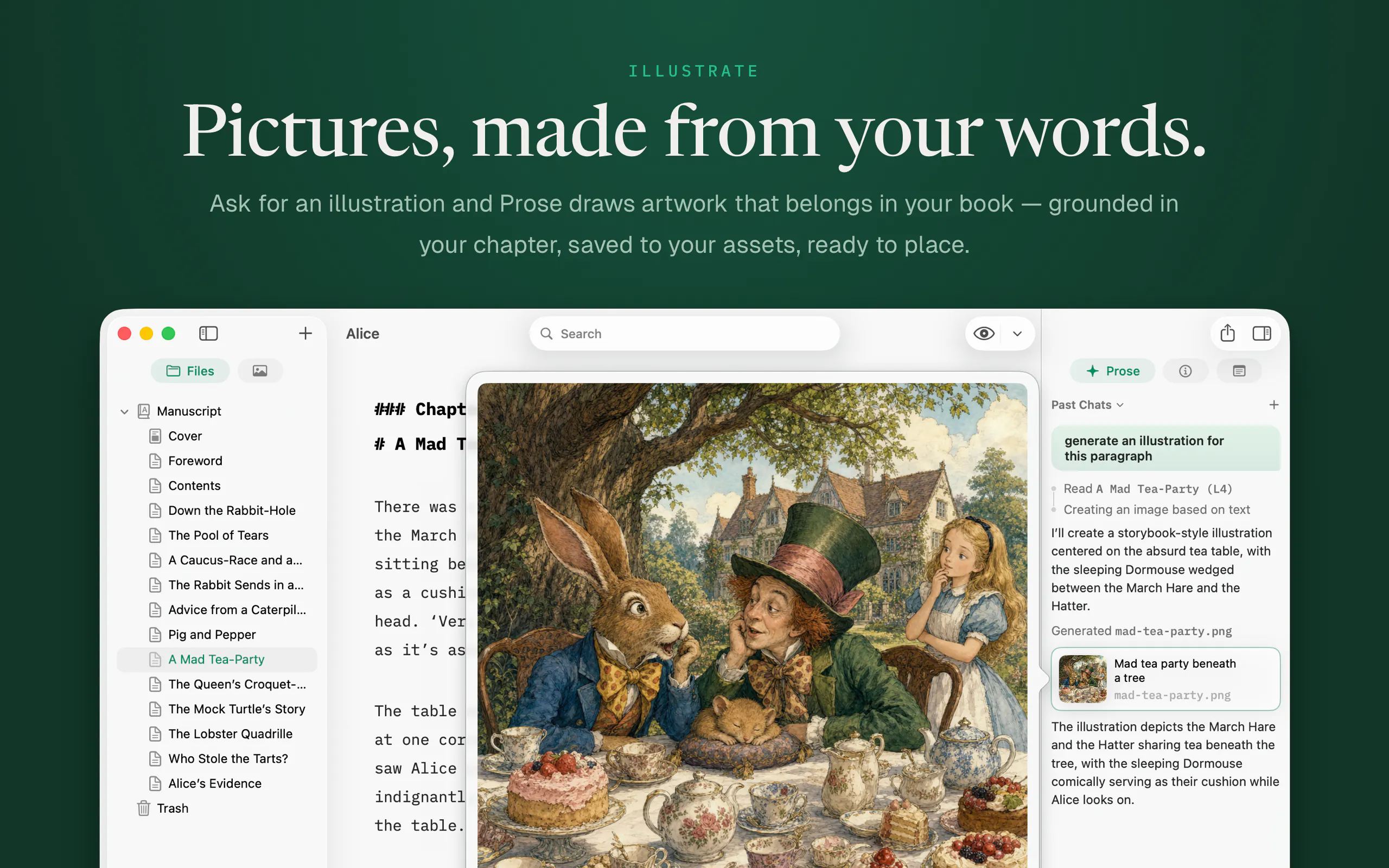Toggle the left sidebar panel icon
This screenshot has height=868, width=1389.
208,334
